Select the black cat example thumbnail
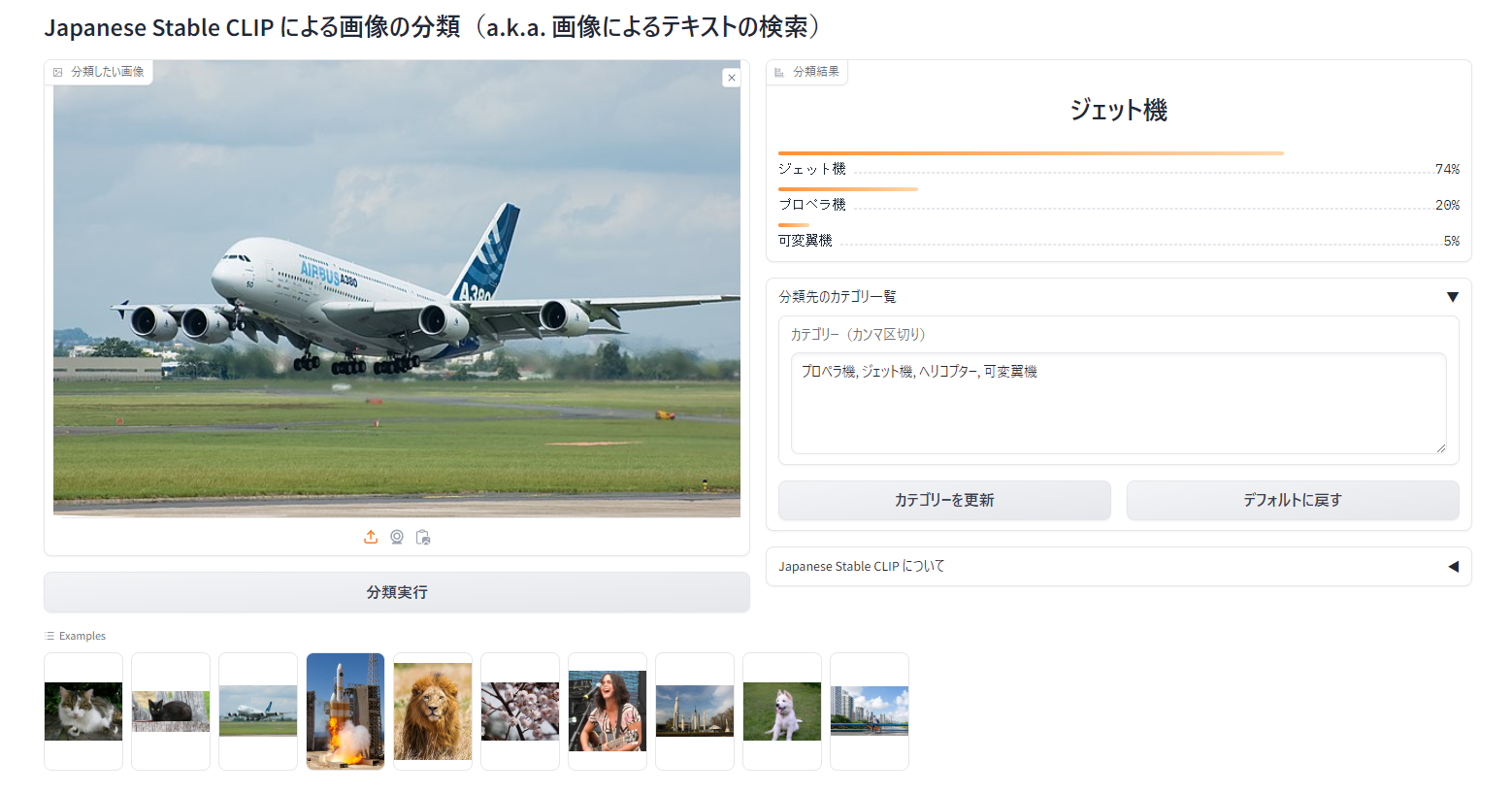The width and height of the screenshot is (1512, 794). click(x=171, y=711)
